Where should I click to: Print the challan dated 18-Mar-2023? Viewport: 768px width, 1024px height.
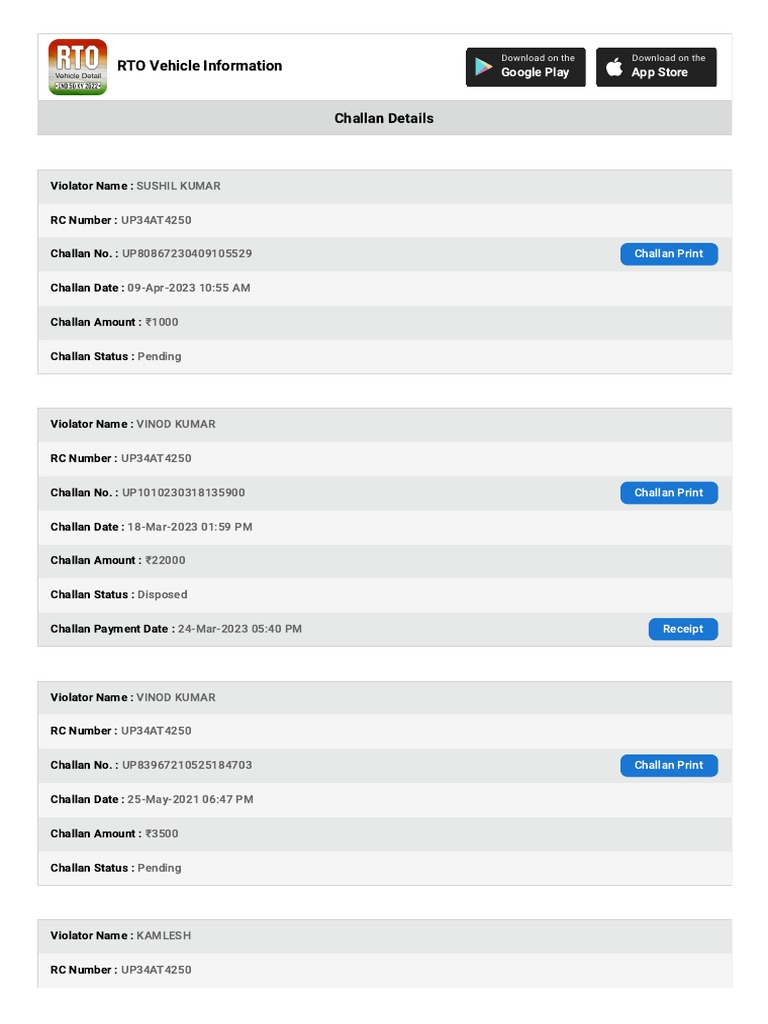coord(669,493)
